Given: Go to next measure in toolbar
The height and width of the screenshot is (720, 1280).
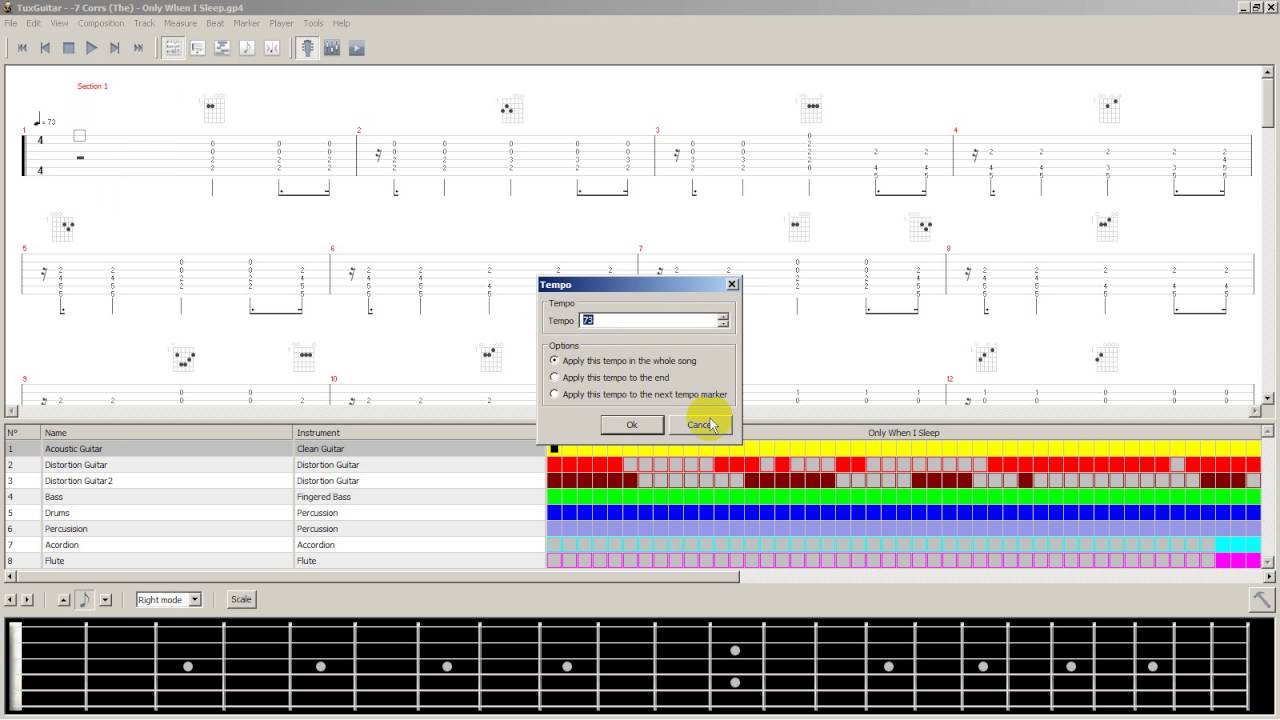Looking at the screenshot, I should pos(114,48).
